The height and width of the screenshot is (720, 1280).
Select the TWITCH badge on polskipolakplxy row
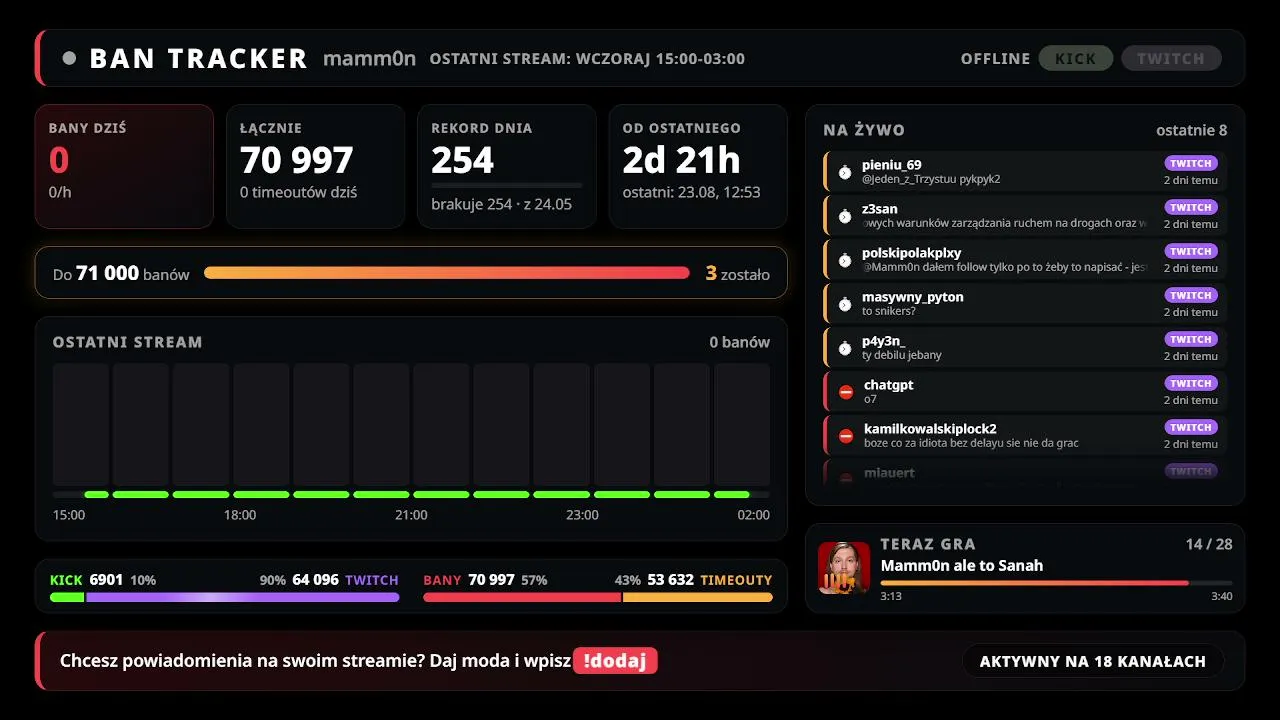[1190, 251]
